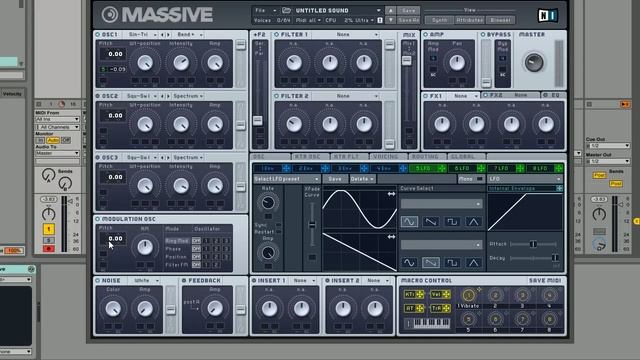Toggle Filter 2 power button

point(277,96)
